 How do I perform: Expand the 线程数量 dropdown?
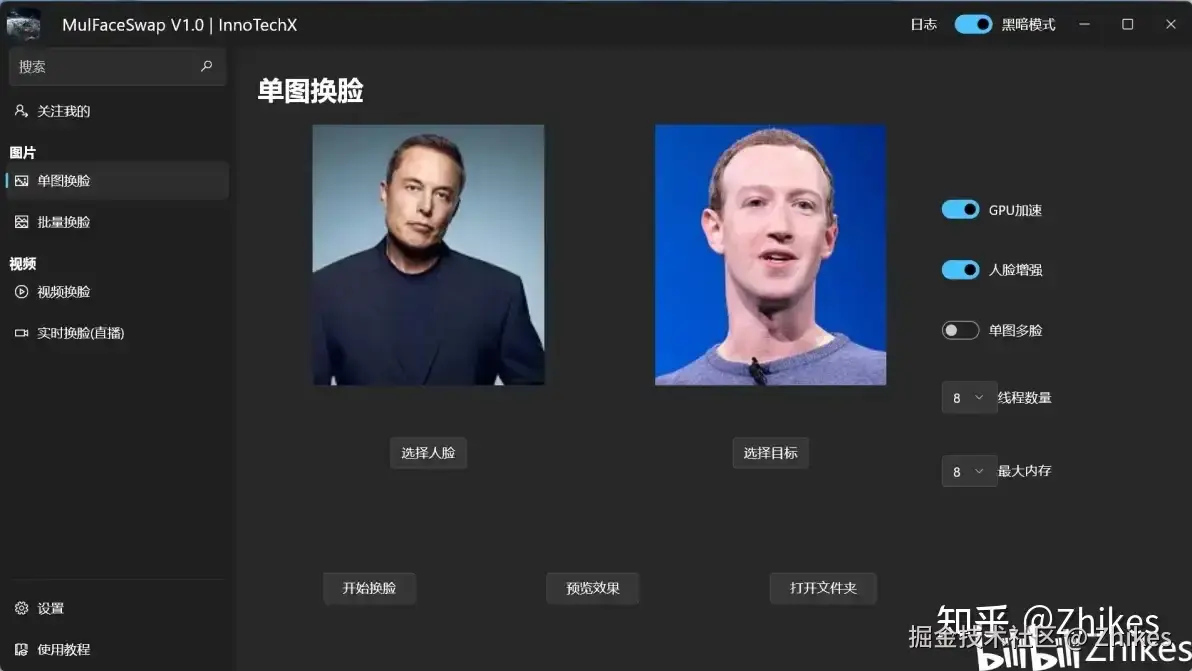[x=968, y=397]
